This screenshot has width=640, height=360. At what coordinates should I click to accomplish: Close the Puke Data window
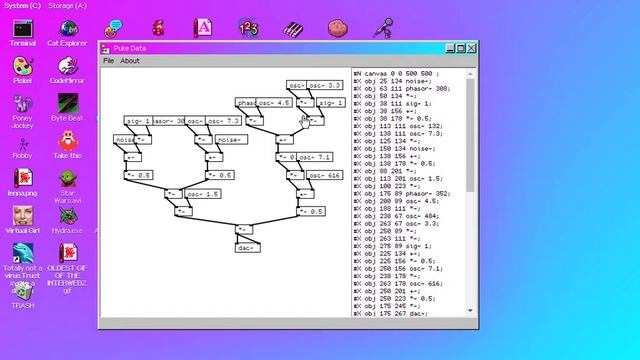tap(471, 49)
